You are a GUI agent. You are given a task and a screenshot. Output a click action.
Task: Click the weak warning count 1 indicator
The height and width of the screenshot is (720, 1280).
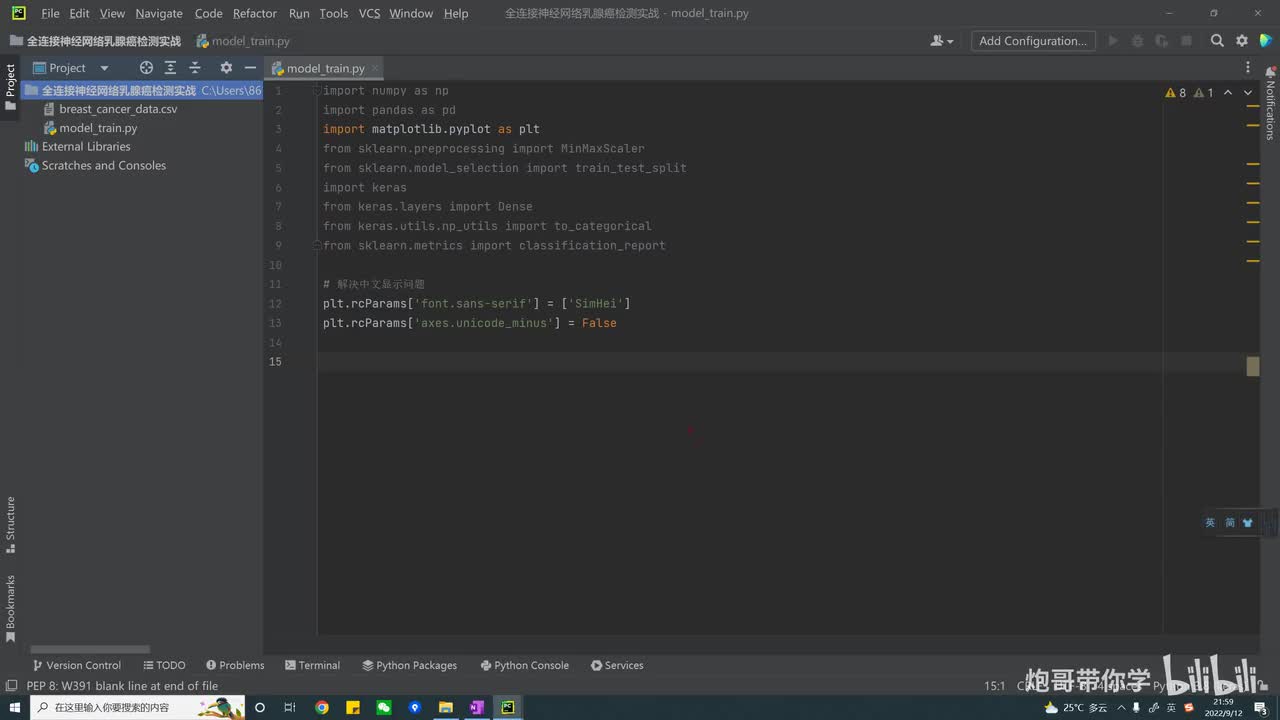click(1204, 93)
